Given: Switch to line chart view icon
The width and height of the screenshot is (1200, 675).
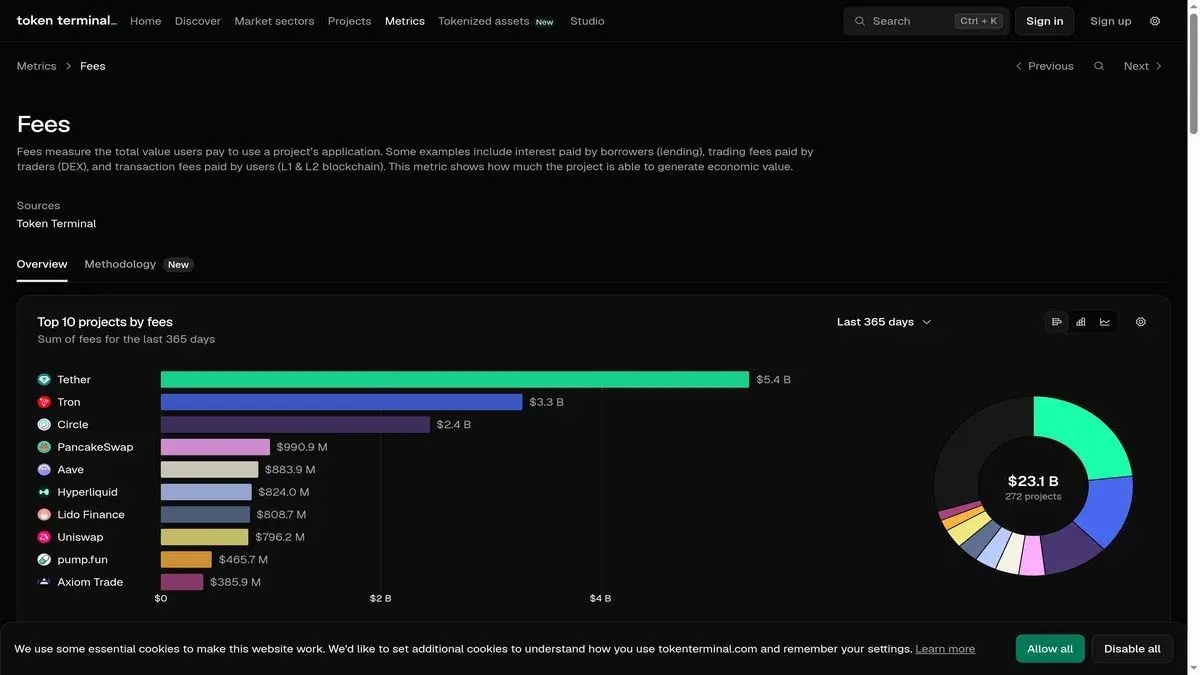Looking at the screenshot, I should [1105, 322].
